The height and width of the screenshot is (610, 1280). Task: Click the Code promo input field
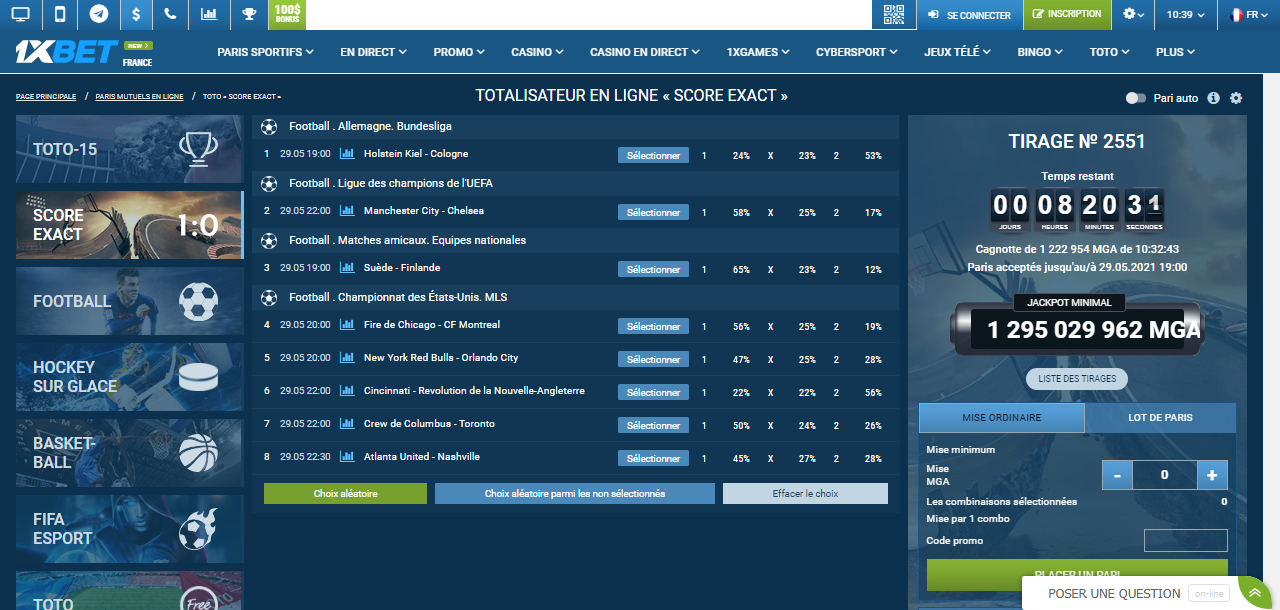[1186, 541]
